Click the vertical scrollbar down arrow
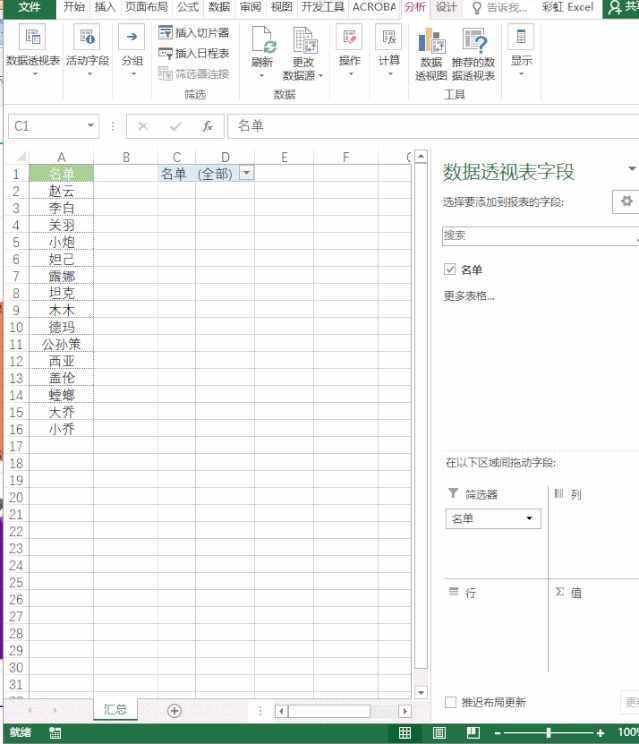The width and height of the screenshot is (639, 744). pyautogui.click(x=421, y=692)
